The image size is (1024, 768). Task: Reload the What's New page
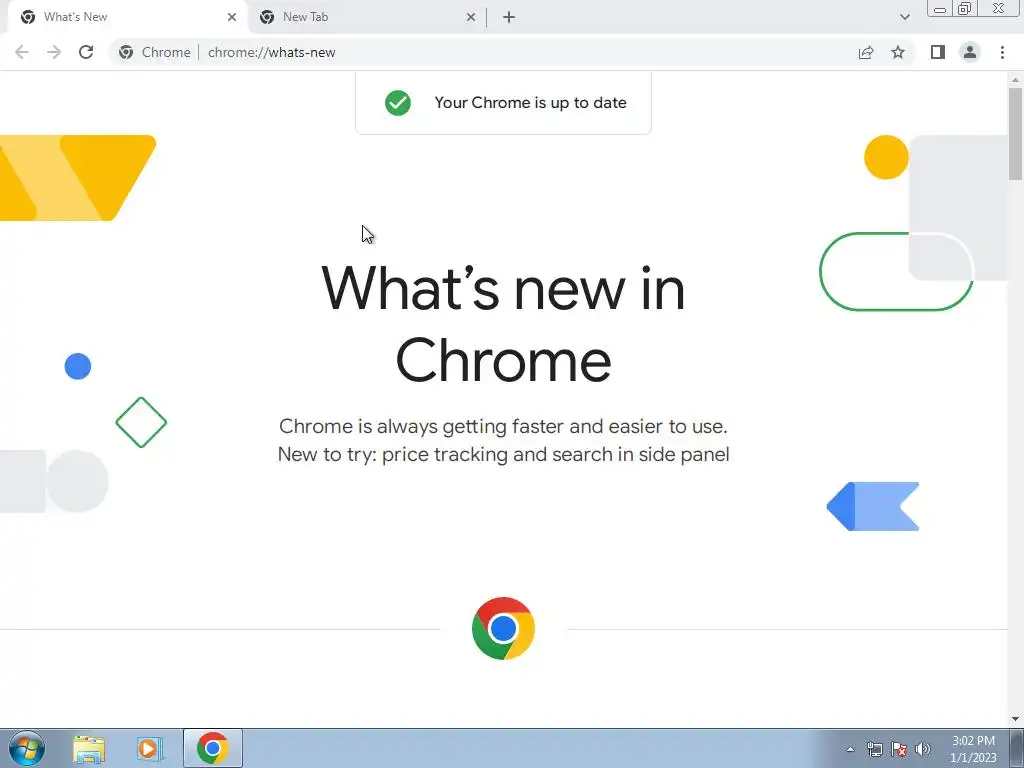(86, 52)
